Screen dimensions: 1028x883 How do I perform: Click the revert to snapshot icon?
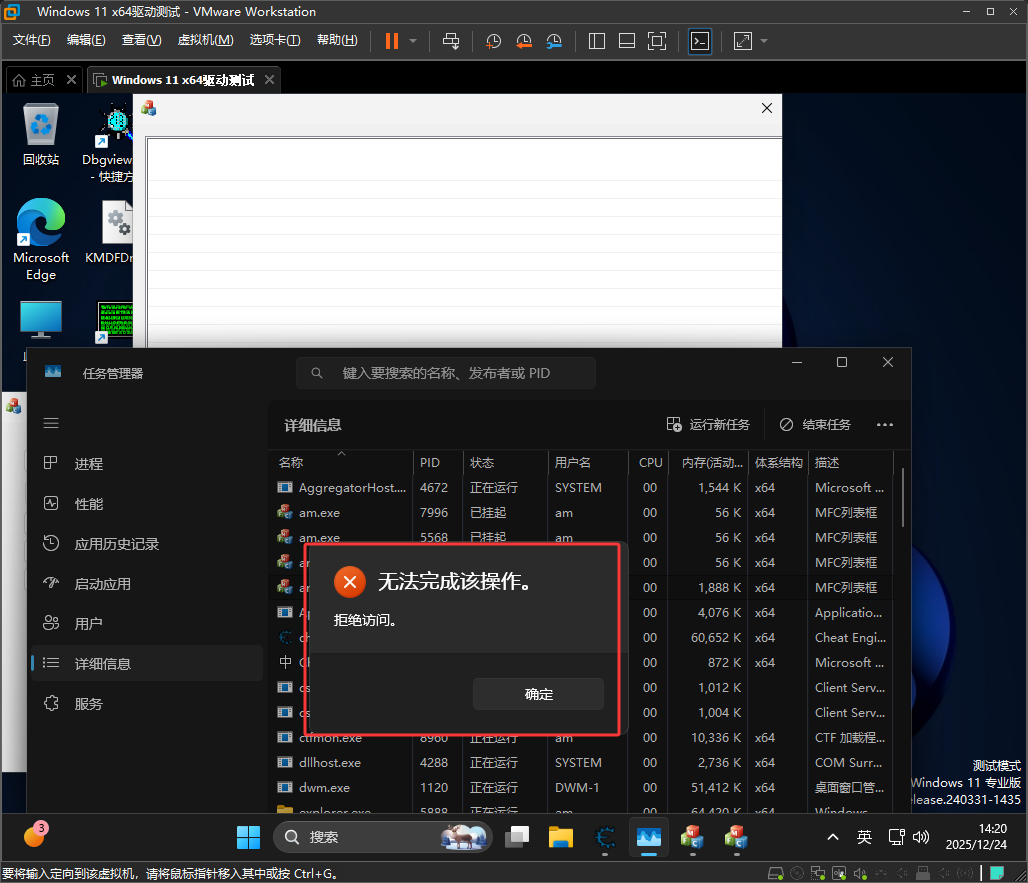524,41
